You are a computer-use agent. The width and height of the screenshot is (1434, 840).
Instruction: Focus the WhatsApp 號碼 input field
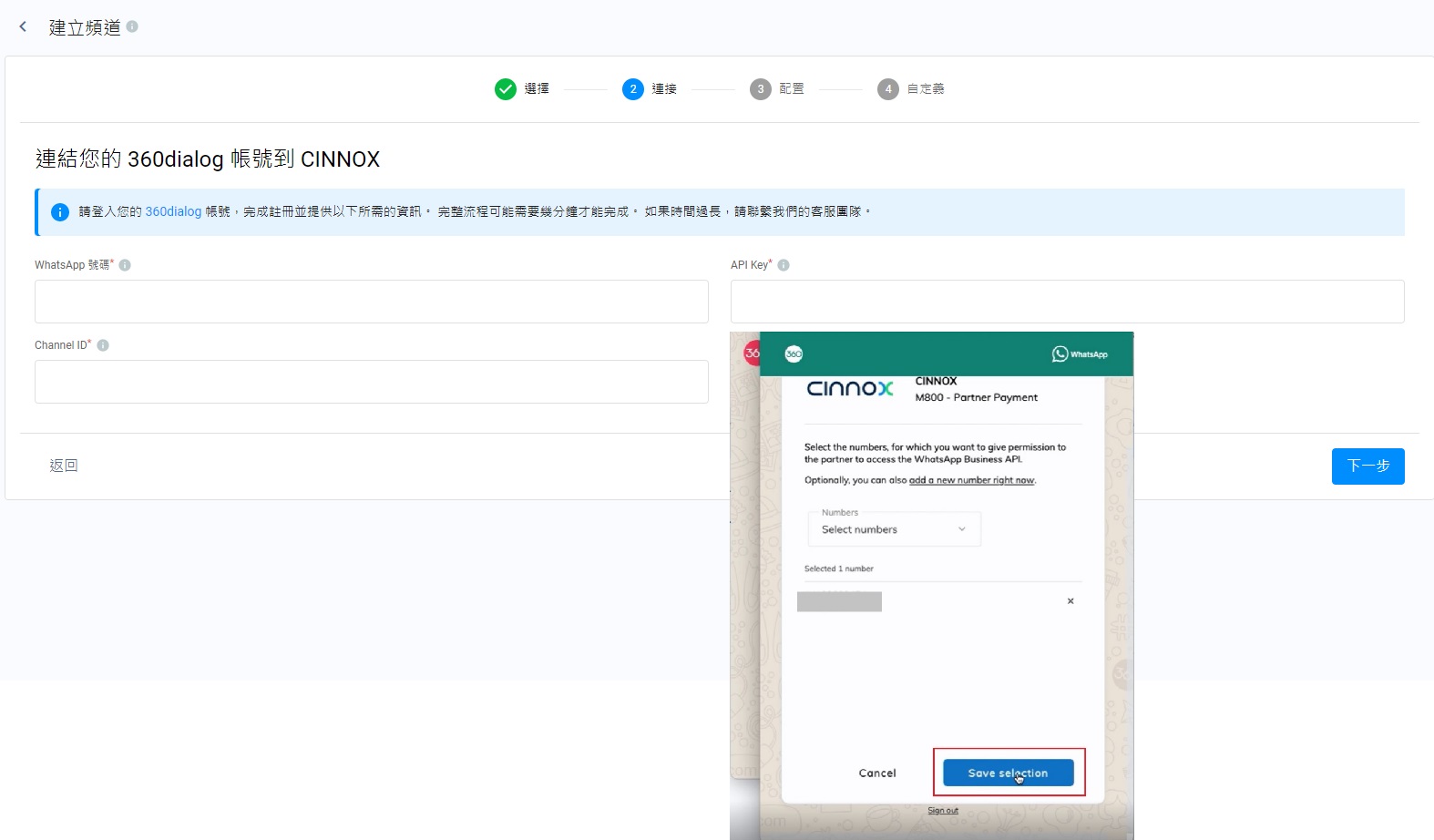(372, 302)
